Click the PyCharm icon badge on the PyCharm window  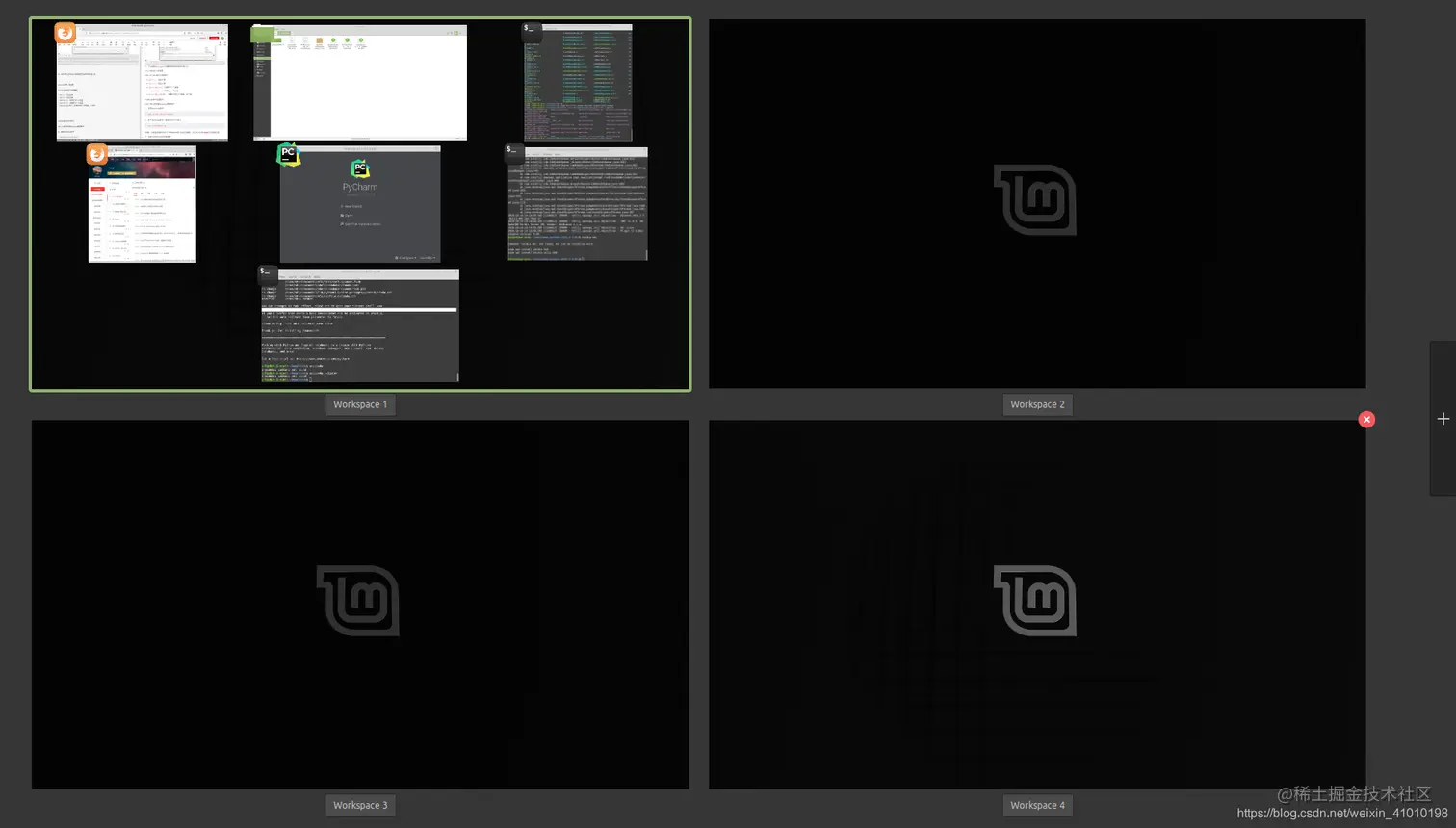(288, 154)
